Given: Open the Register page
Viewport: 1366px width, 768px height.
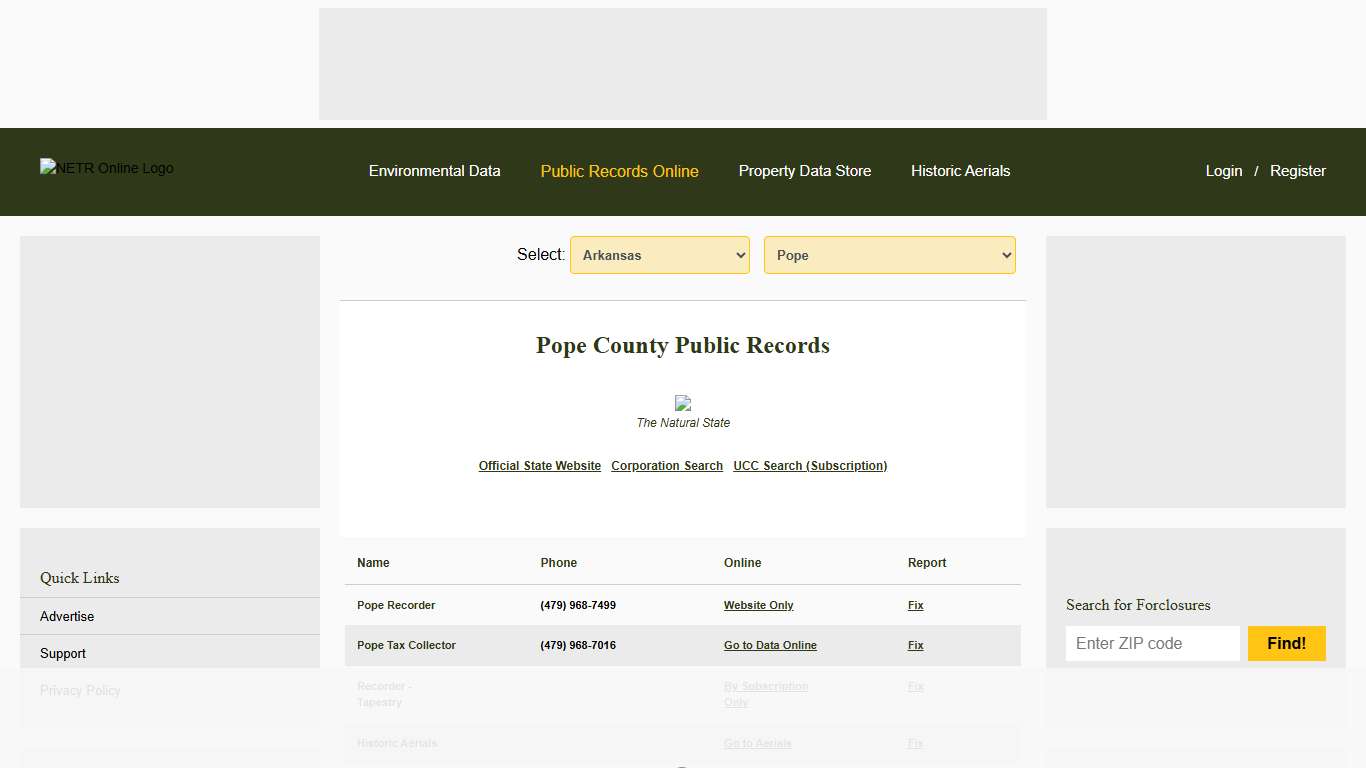Looking at the screenshot, I should [1297, 171].
